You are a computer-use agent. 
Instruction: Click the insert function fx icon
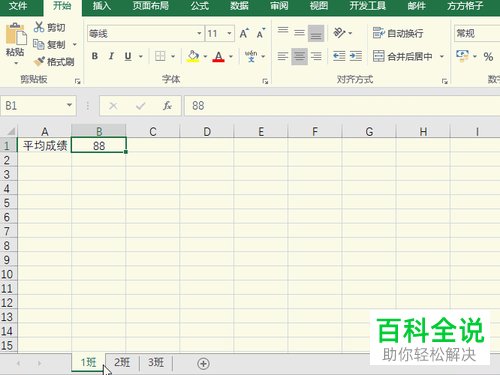pos(167,106)
